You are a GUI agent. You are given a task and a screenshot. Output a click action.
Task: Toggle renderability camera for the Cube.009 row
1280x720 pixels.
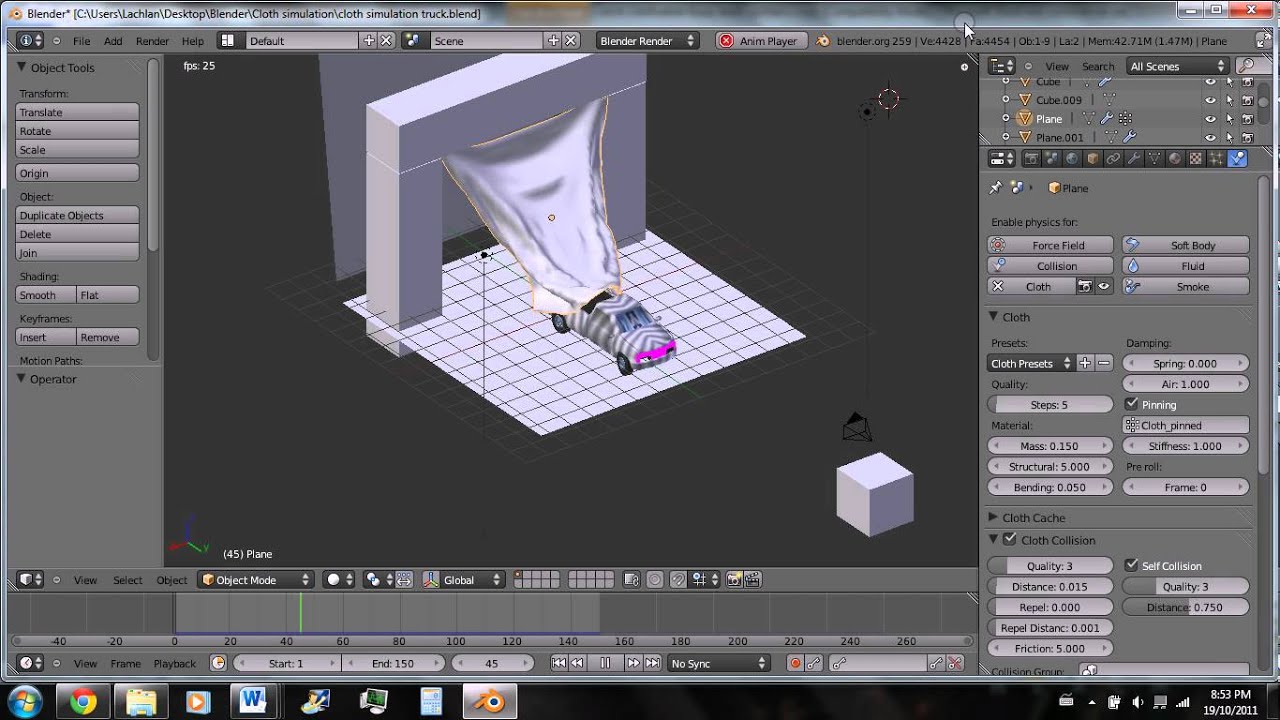[1247, 100]
